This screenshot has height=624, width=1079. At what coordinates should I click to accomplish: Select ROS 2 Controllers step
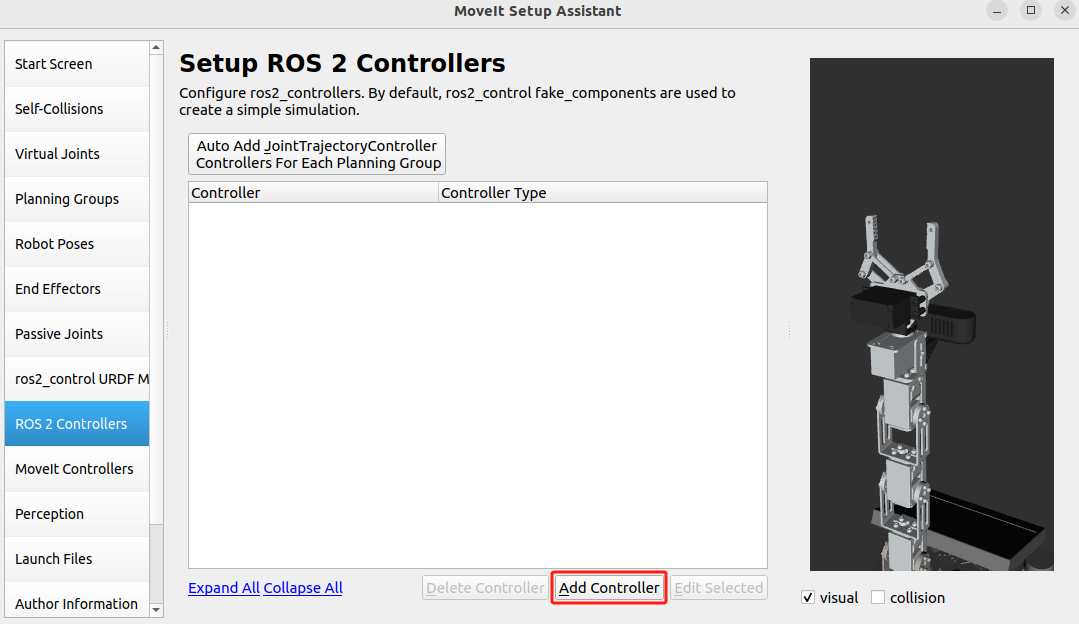77,424
